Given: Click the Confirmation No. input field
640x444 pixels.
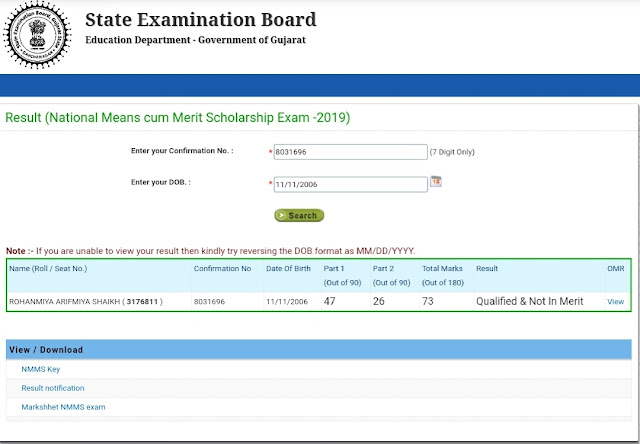Looking at the screenshot, I should click(x=350, y=152).
